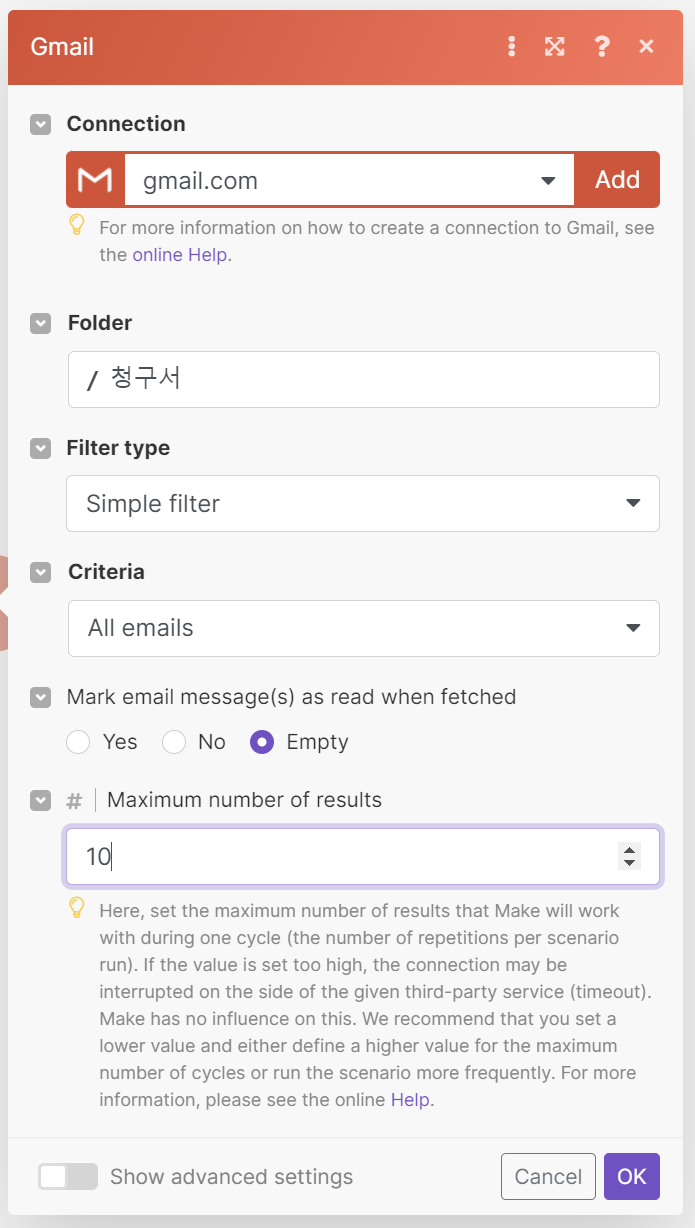The height and width of the screenshot is (1228, 695).
Task: Click the lightbulb hint icon under Connection
Action: tap(76, 226)
